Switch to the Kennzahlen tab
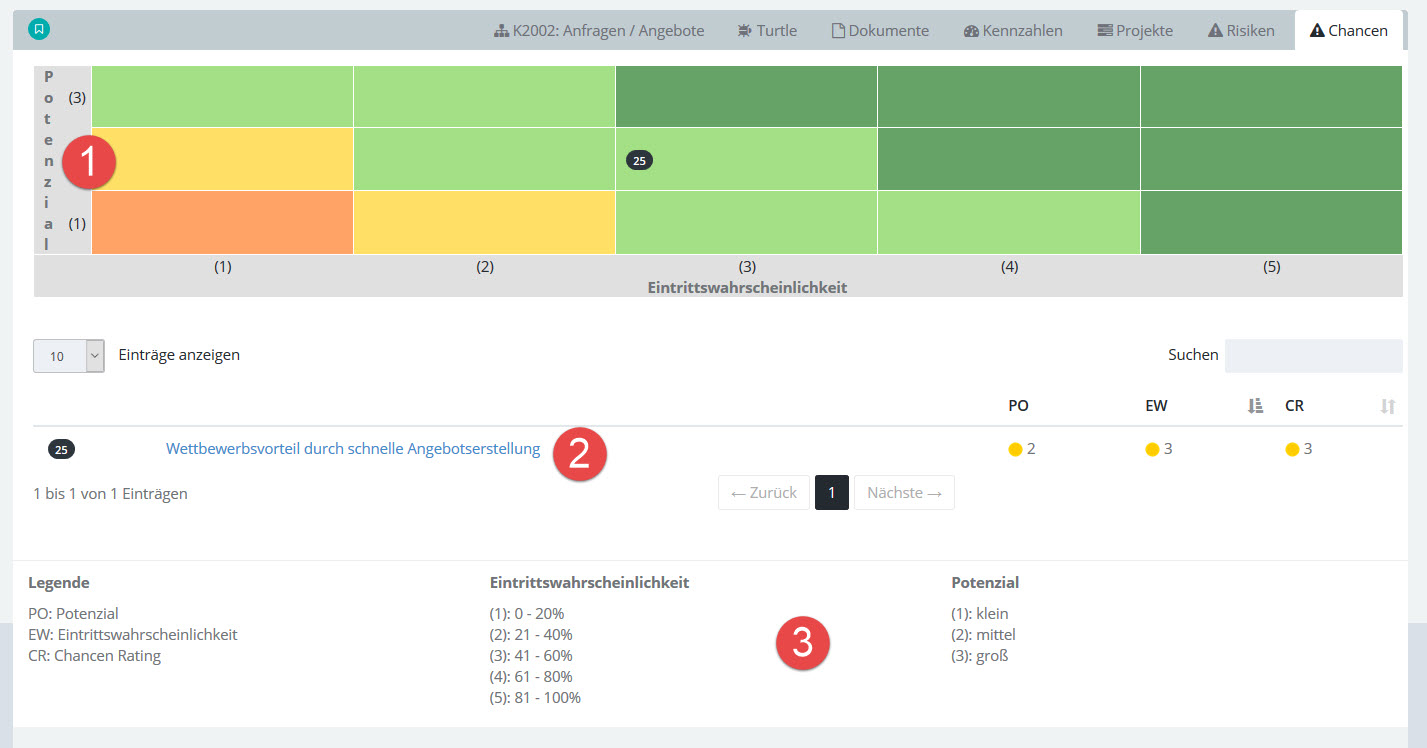Image resolution: width=1427 pixels, height=748 pixels. 1013,31
